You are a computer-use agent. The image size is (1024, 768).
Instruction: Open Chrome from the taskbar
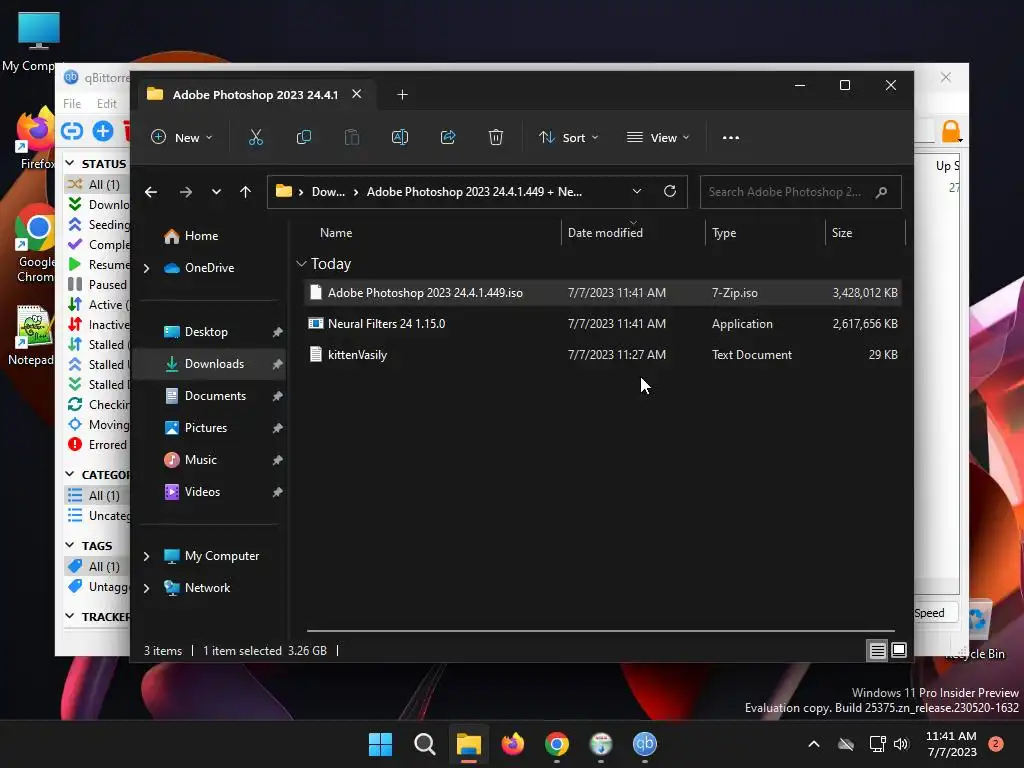pos(557,744)
